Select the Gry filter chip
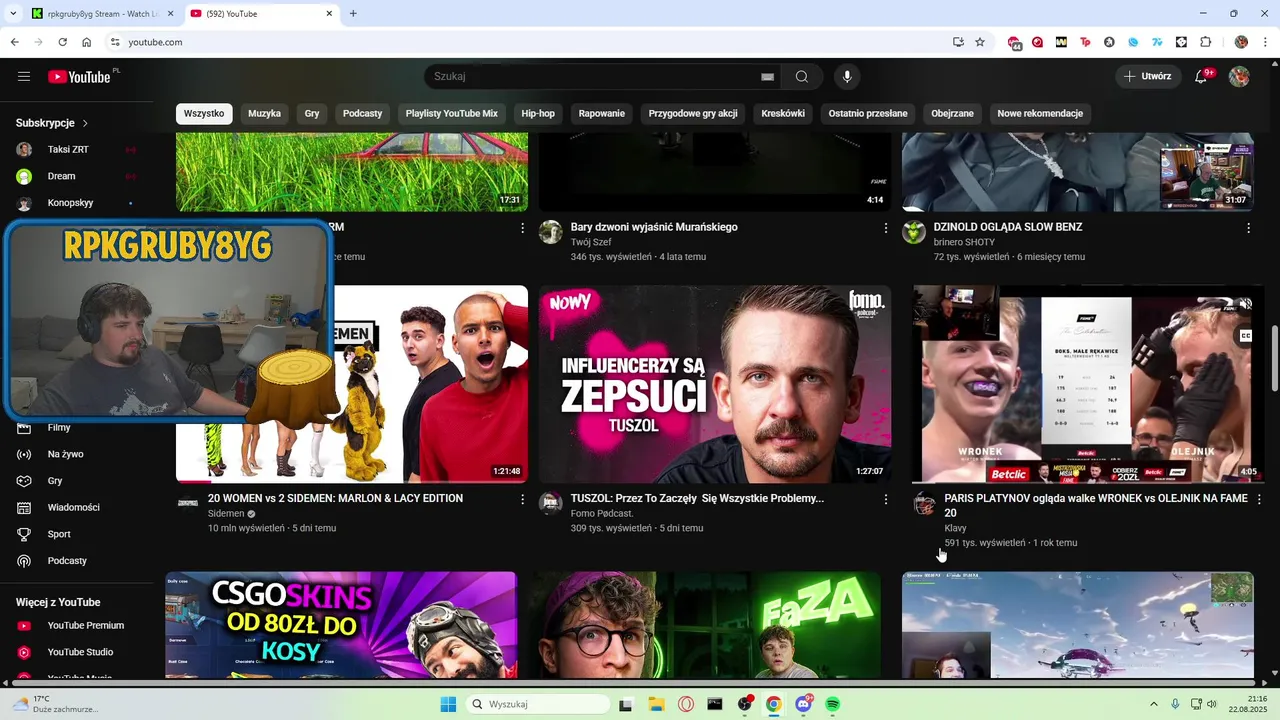The height and width of the screenshot is (720, 1280). (312, 114)
